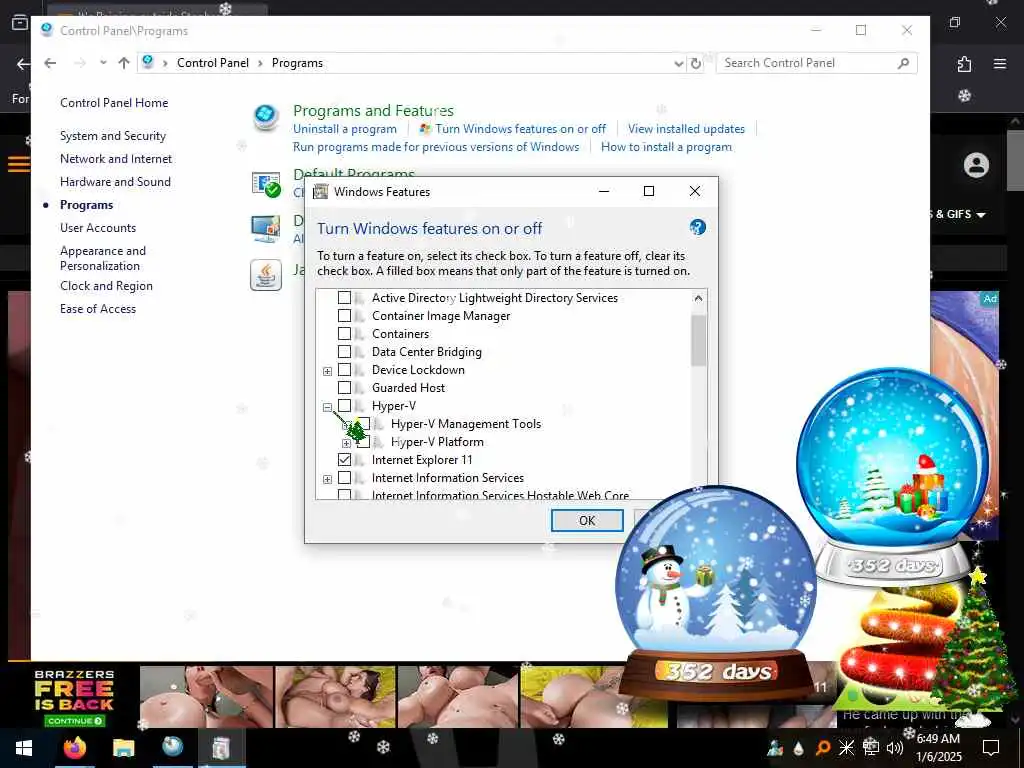Open File Explorer from the taskbar
This screenshot has width=1024, height=768.
coord(123,748)
